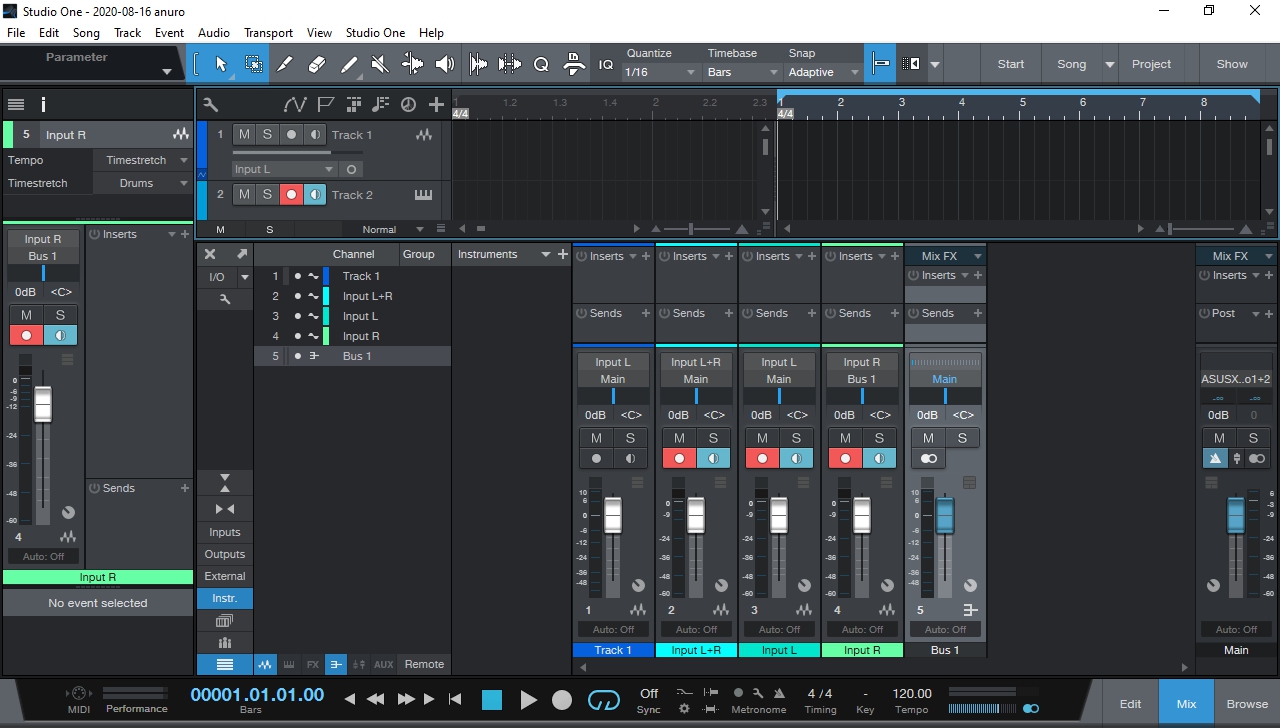Select the Eraser tool
This screenshot has width=1280, height=728.
coord(317,64)
